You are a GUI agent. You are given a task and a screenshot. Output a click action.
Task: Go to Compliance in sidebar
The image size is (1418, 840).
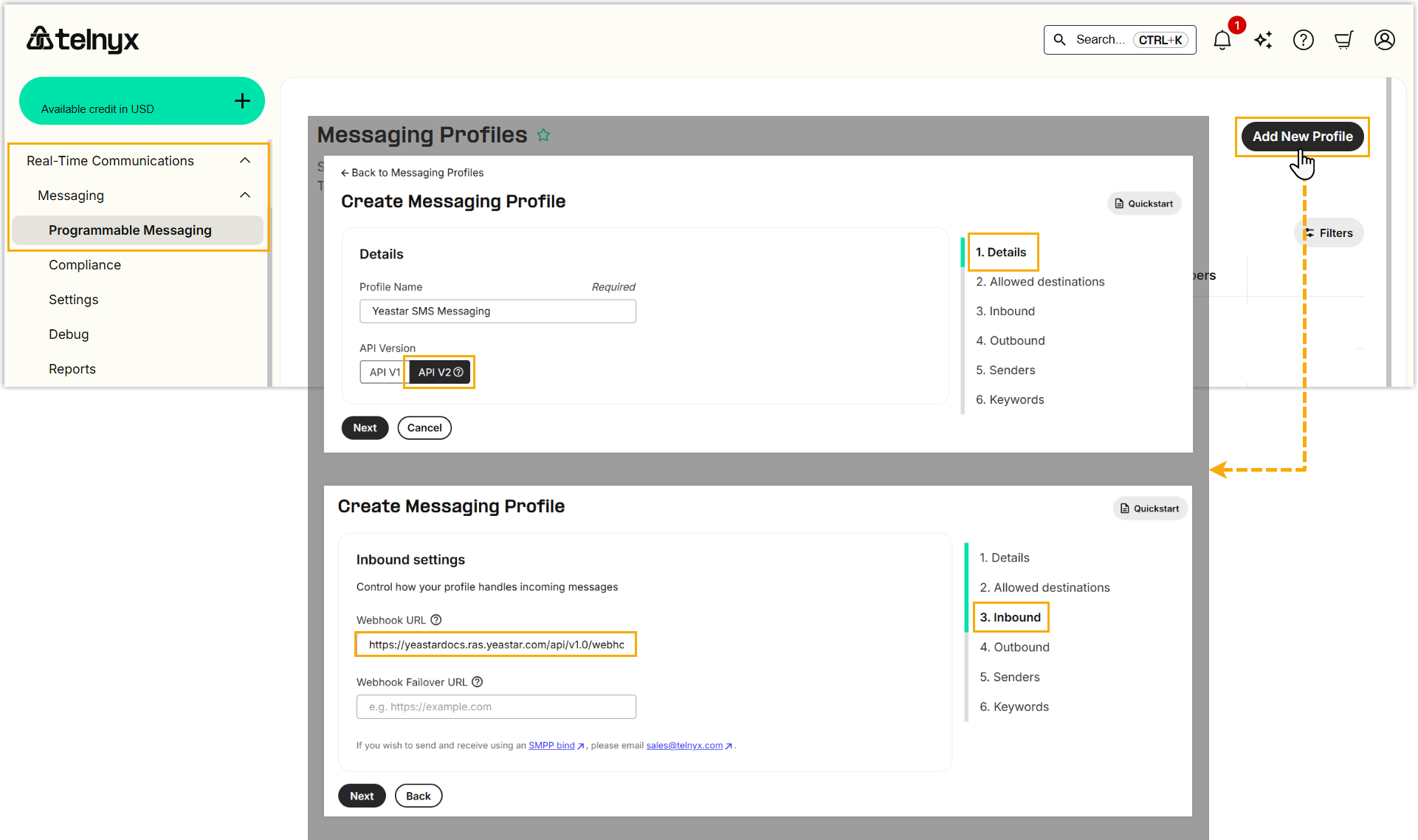point(85,265)
